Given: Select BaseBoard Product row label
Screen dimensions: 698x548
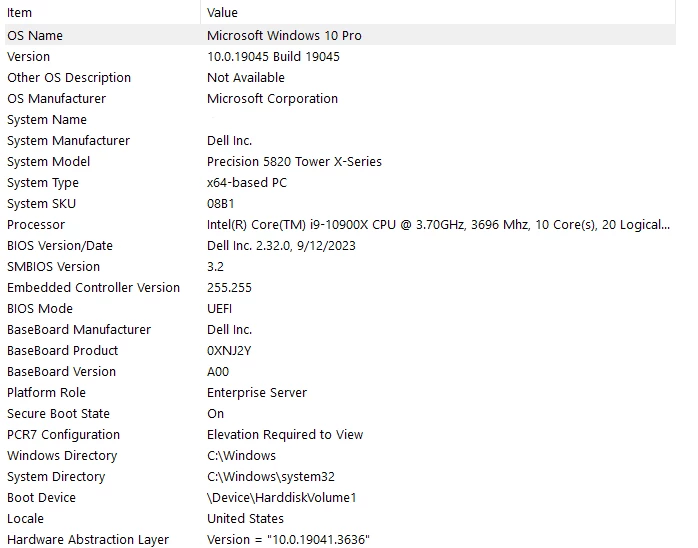Looking at the screenshot, I should point(63,350).
